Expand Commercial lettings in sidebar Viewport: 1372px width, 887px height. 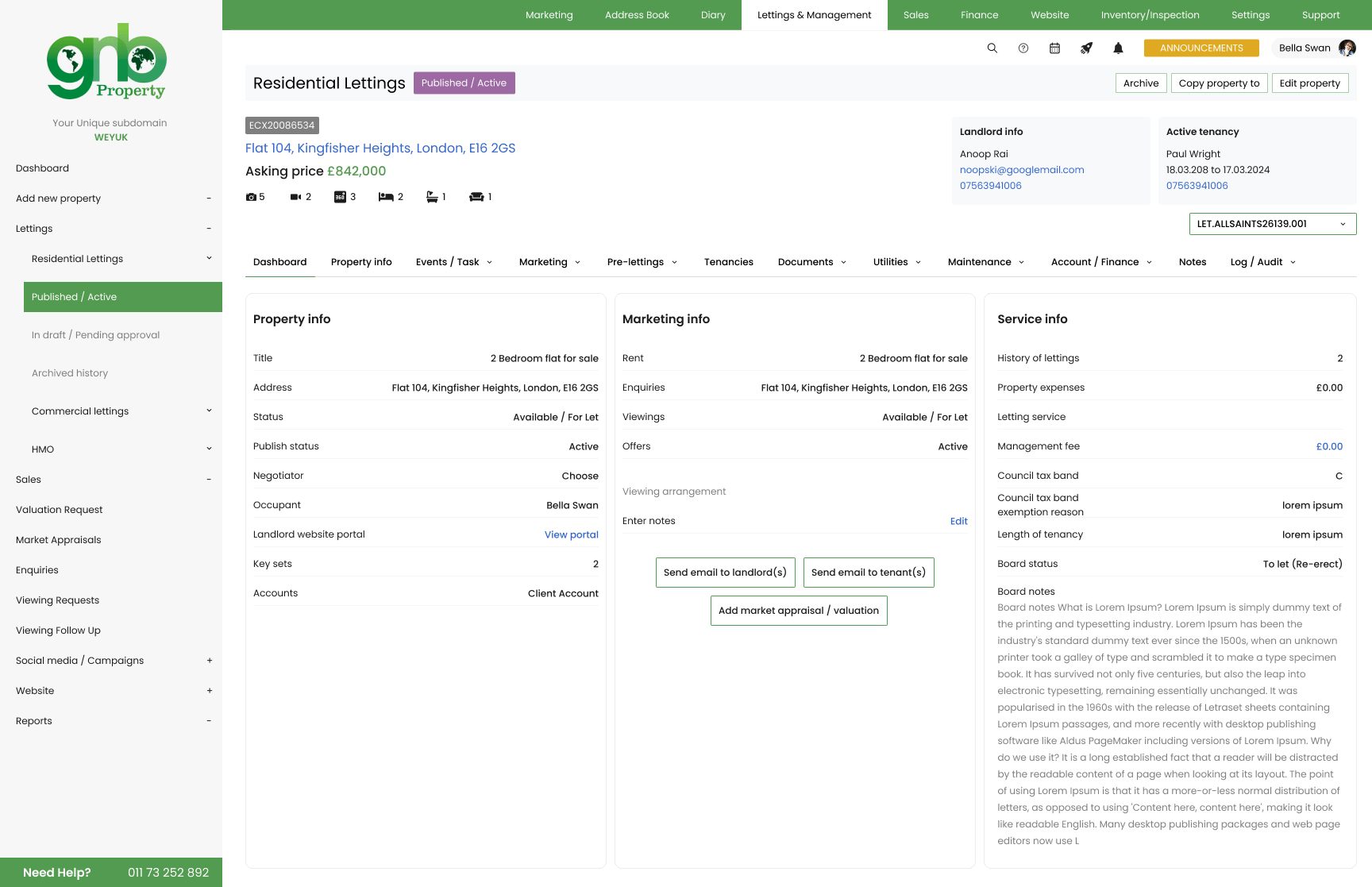pos(209,411)
